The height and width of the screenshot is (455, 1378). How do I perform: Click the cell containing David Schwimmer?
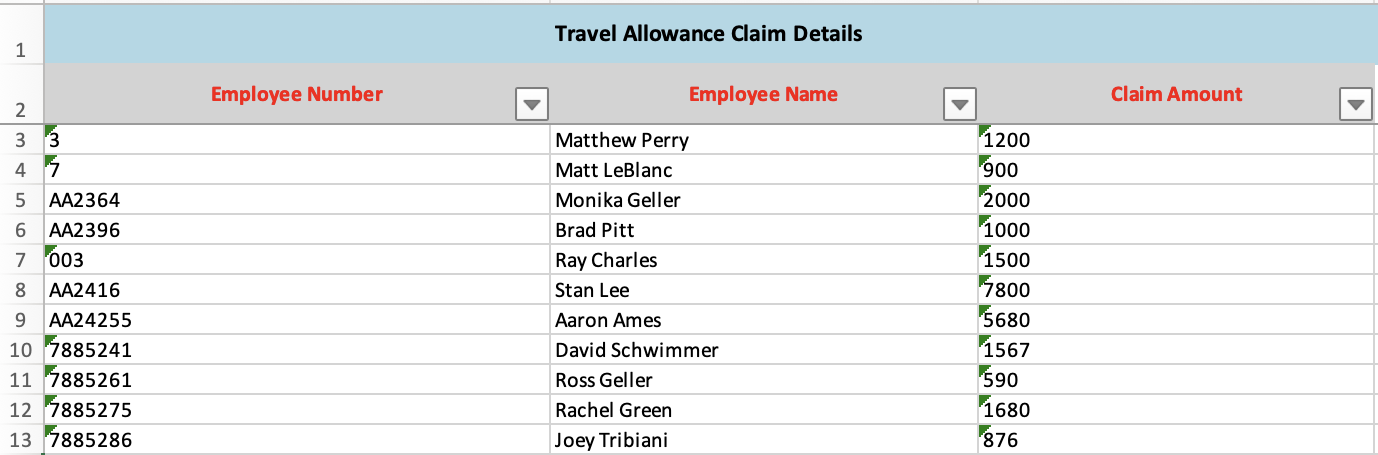636,350
